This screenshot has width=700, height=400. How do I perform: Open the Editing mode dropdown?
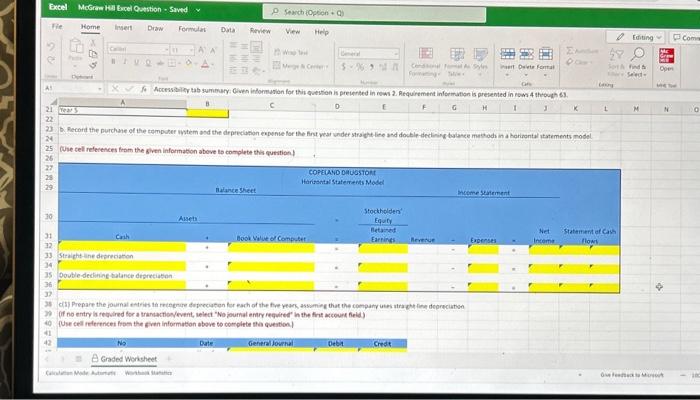coord(636,37)
